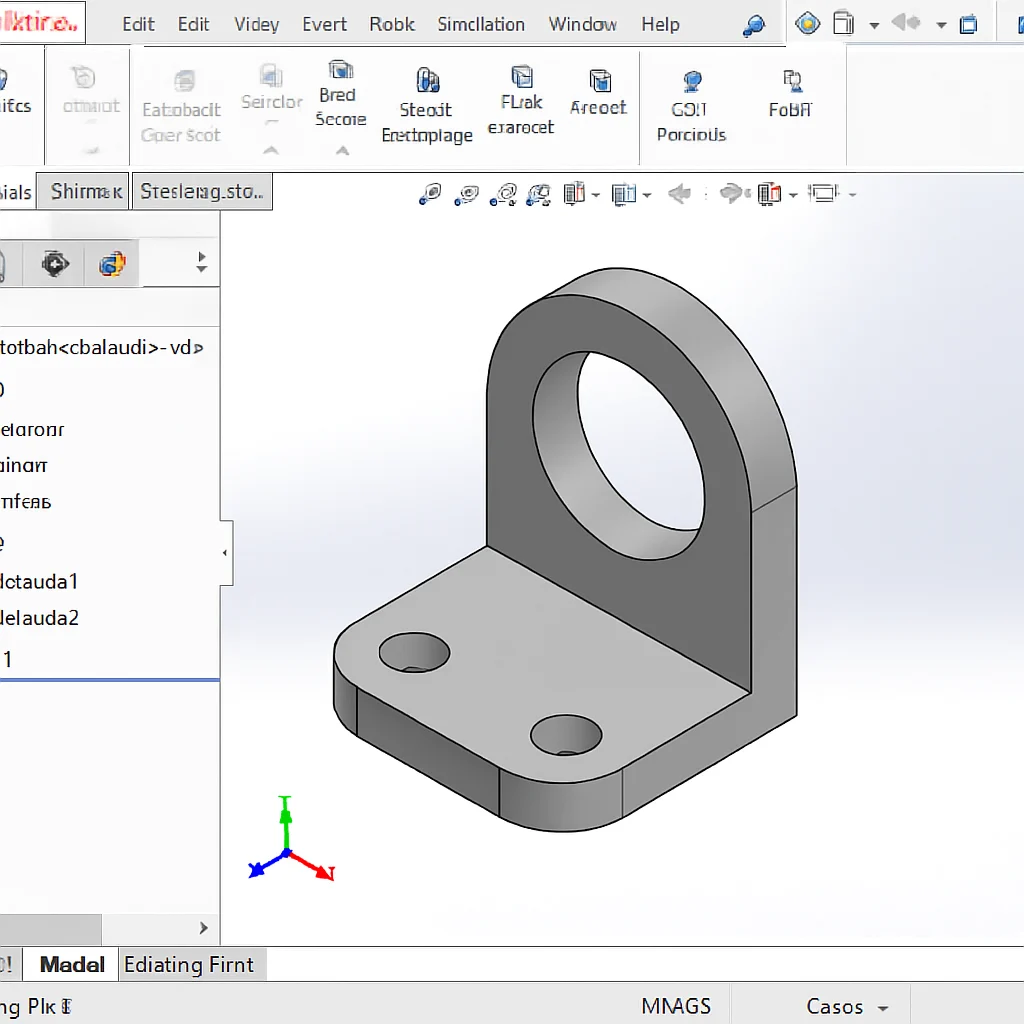
Task: Open the search magnifier in the menu bar
Action: tap(755, 23)
